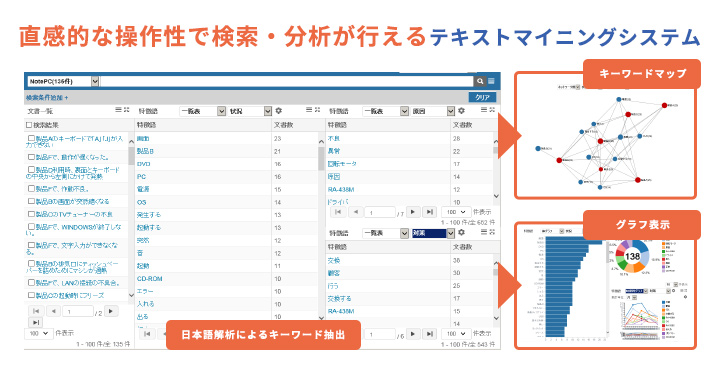Open the graph display charts thumbnail
Screen dimensions: 720x375
click(606, 285)
